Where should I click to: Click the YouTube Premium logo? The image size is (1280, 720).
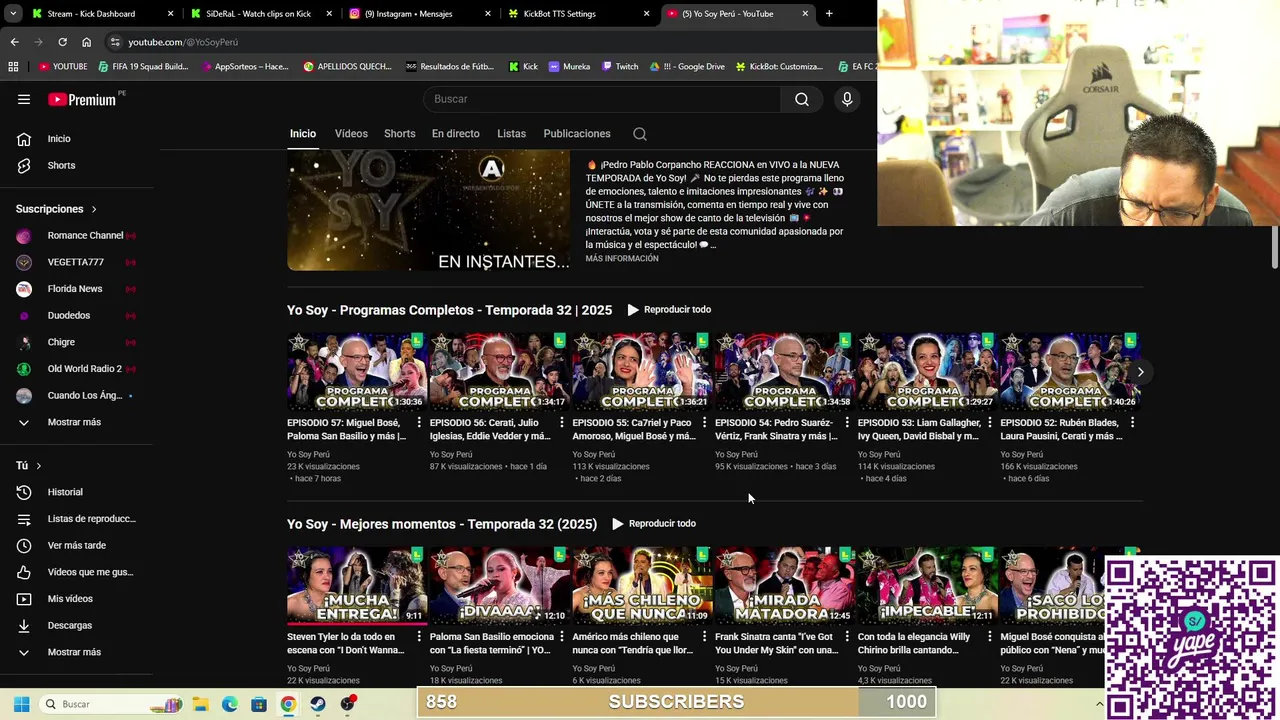(x=82, y=99)
